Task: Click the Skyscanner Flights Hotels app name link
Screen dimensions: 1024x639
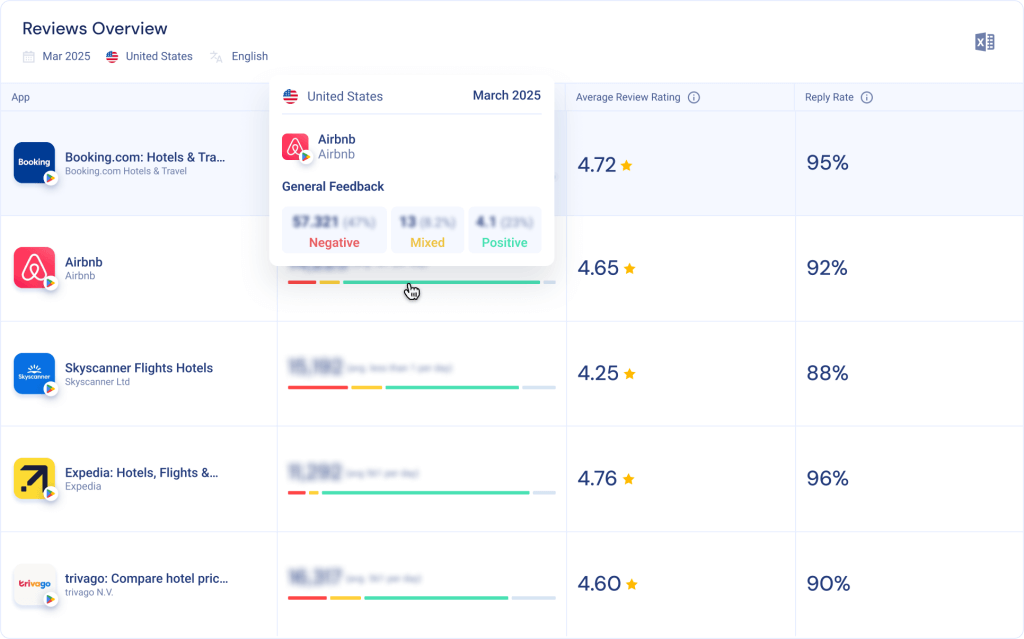Action: tap(136, 368)
